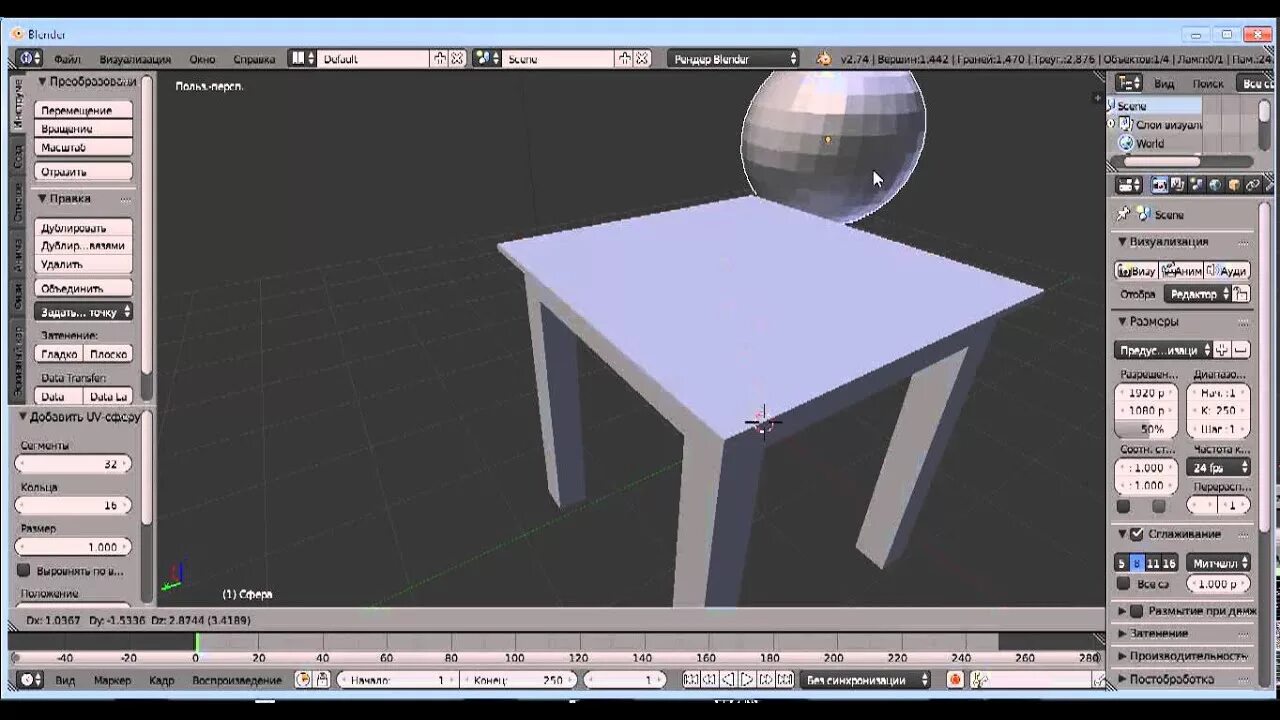The width and height of the screenshot is (1280, 720).
Task: Open the Предус...изаци presets dropdown
Action: [1163, 350]
